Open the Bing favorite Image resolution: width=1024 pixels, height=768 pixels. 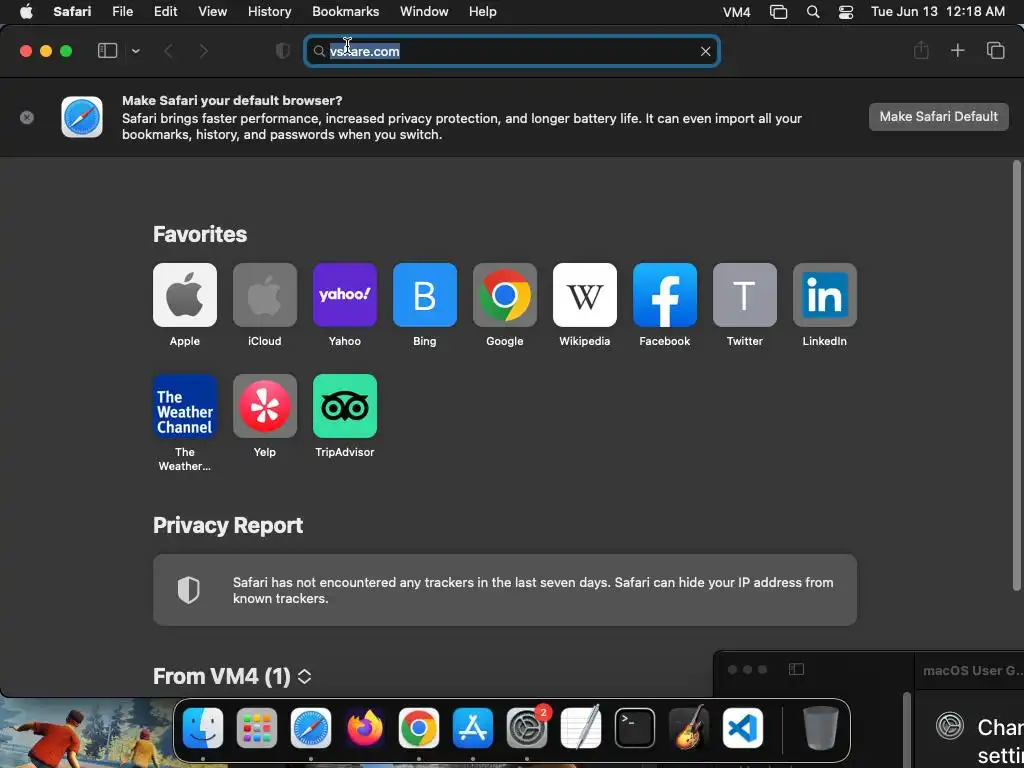[424, 295]
